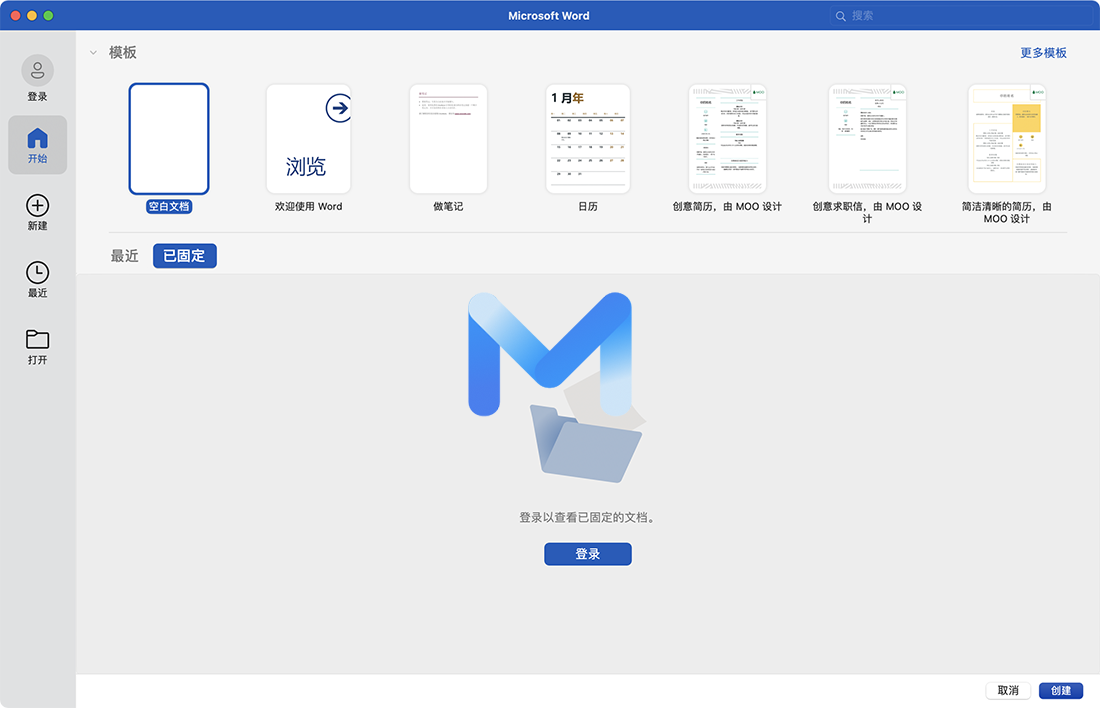Image resolution: width=1100 pixels, height=708 pixels.
Task: Click the arrow icon on the 浏览 welcome template
Action: pos(339,108)
